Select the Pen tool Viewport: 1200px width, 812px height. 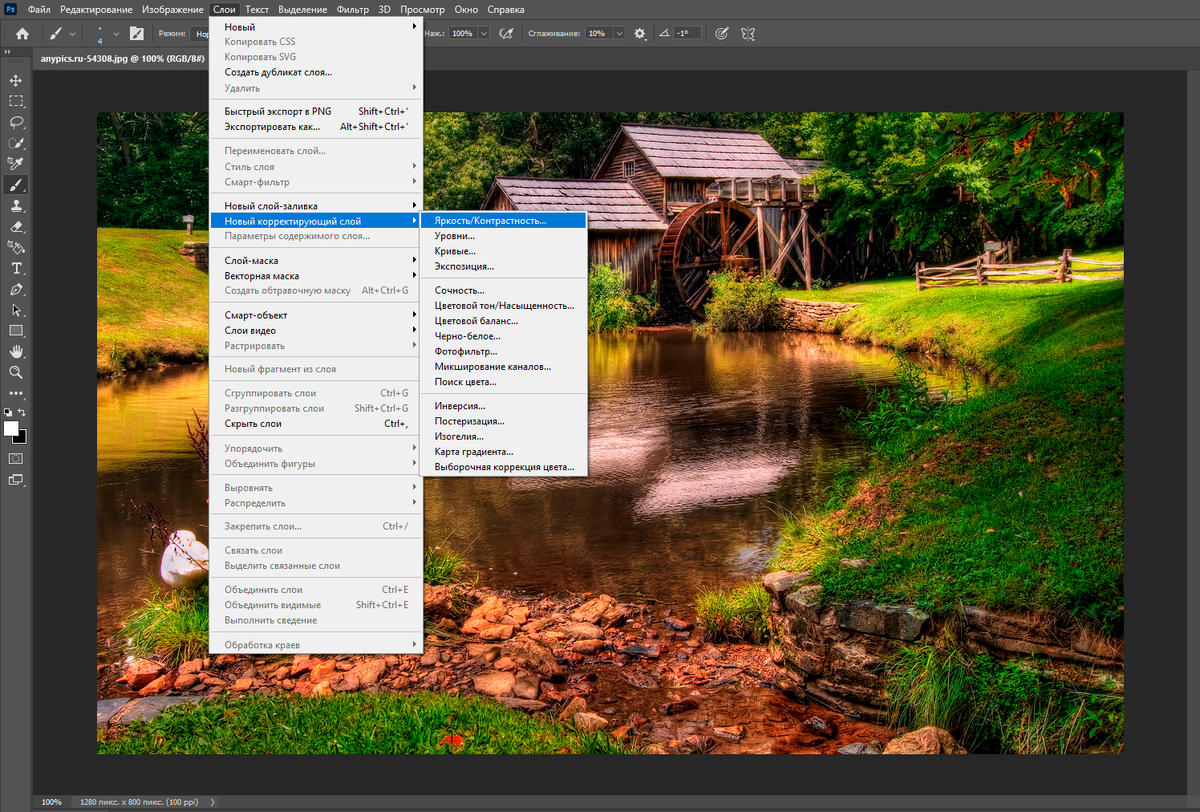coord(16,289)
